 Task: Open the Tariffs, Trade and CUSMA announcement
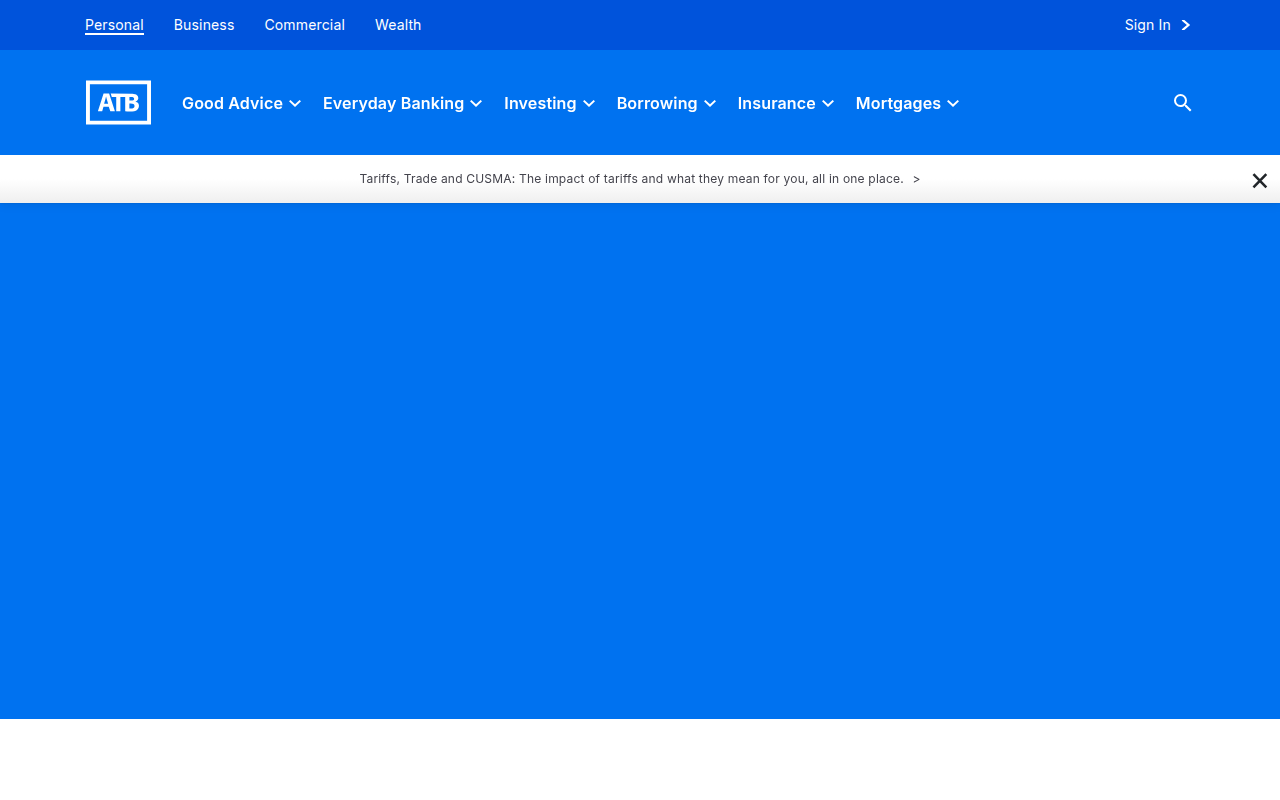pos(639,179)
